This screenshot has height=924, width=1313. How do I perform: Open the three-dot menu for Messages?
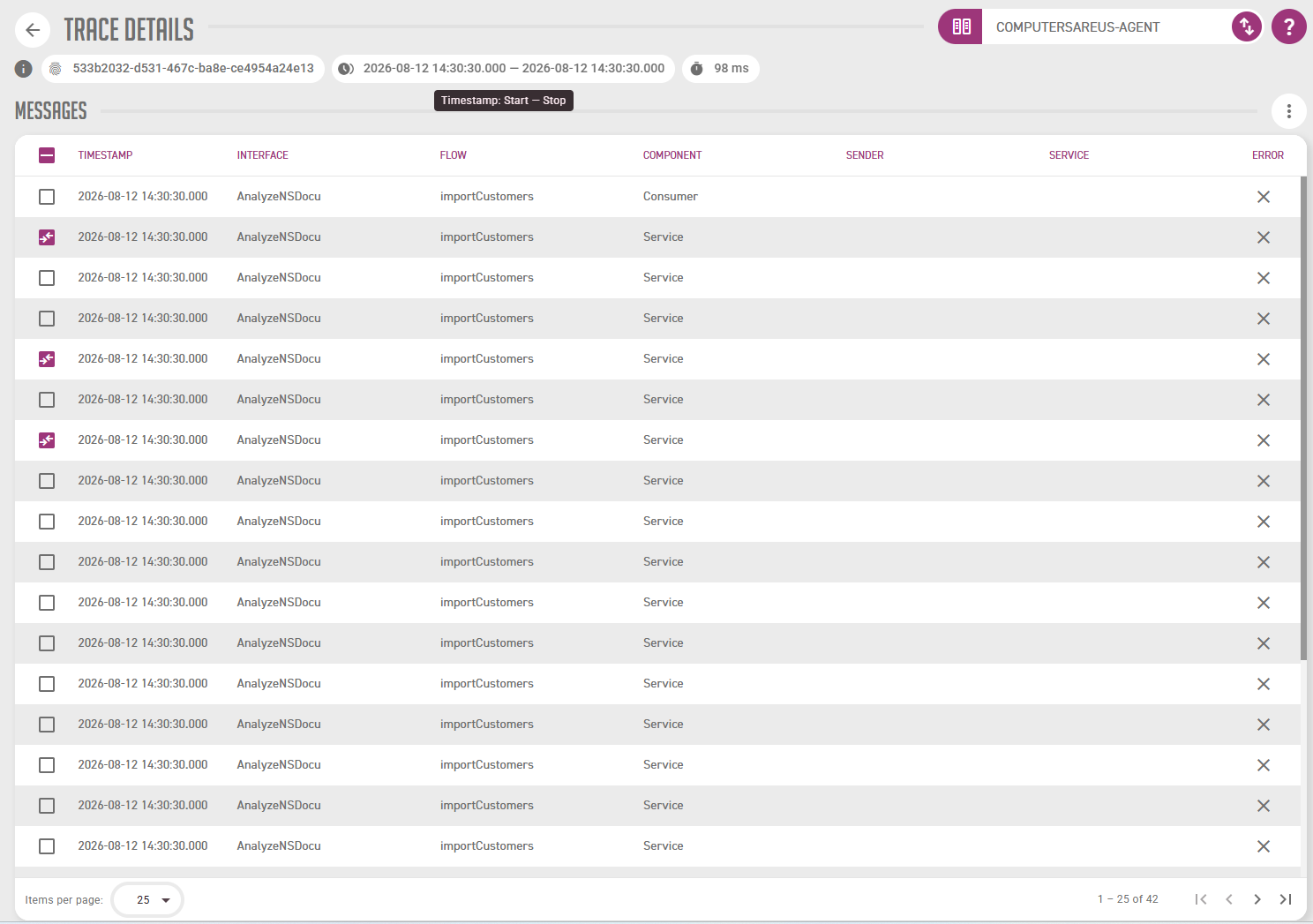(1289, 111)
